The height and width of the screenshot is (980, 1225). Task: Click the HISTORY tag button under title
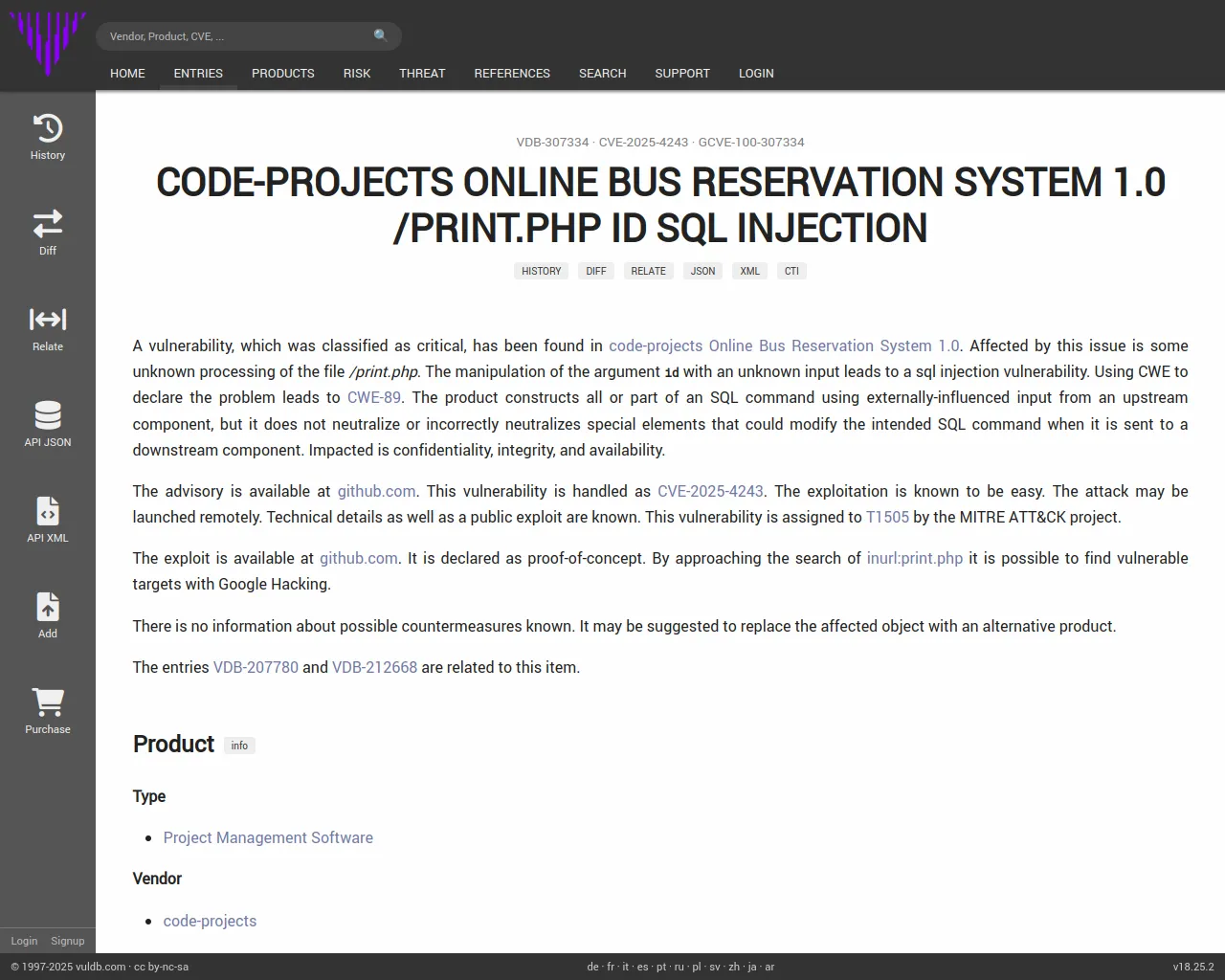[542, 271]
